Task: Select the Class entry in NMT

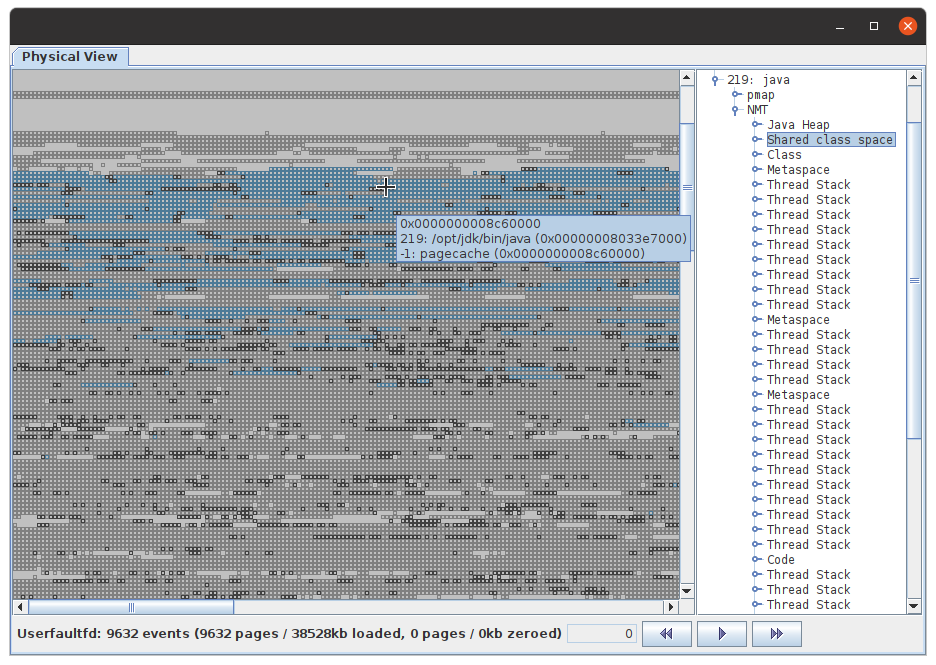Action: point(784,155)
